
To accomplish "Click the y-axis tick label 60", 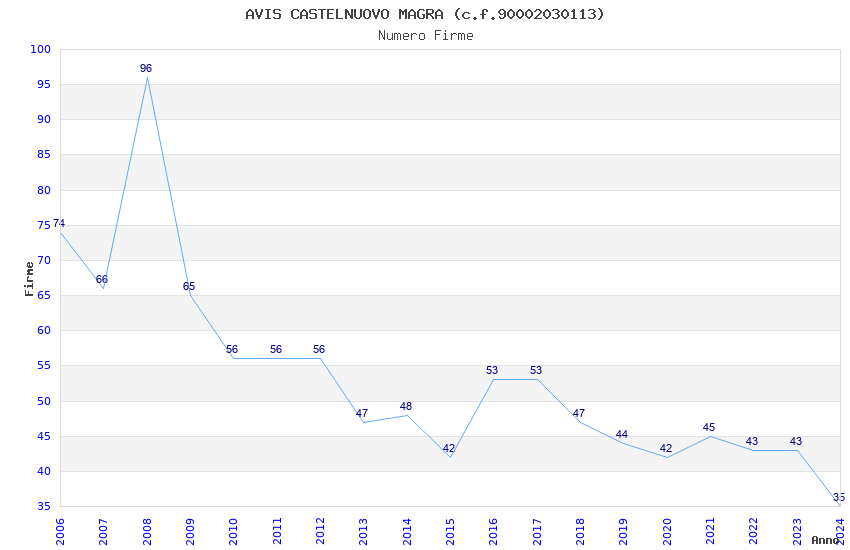I will click(44, 331).
